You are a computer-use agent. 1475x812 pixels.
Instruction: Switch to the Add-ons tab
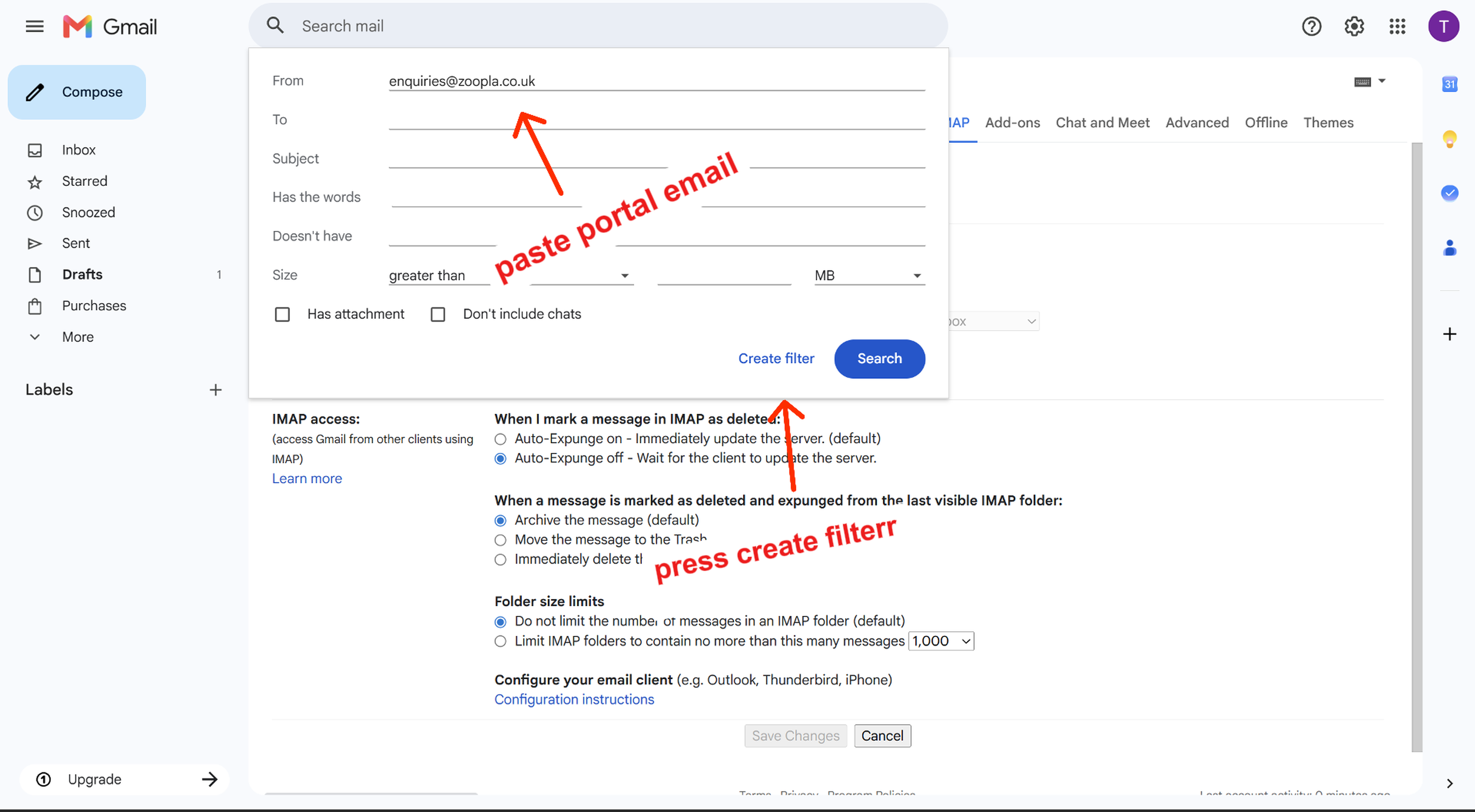[1012, 122]
